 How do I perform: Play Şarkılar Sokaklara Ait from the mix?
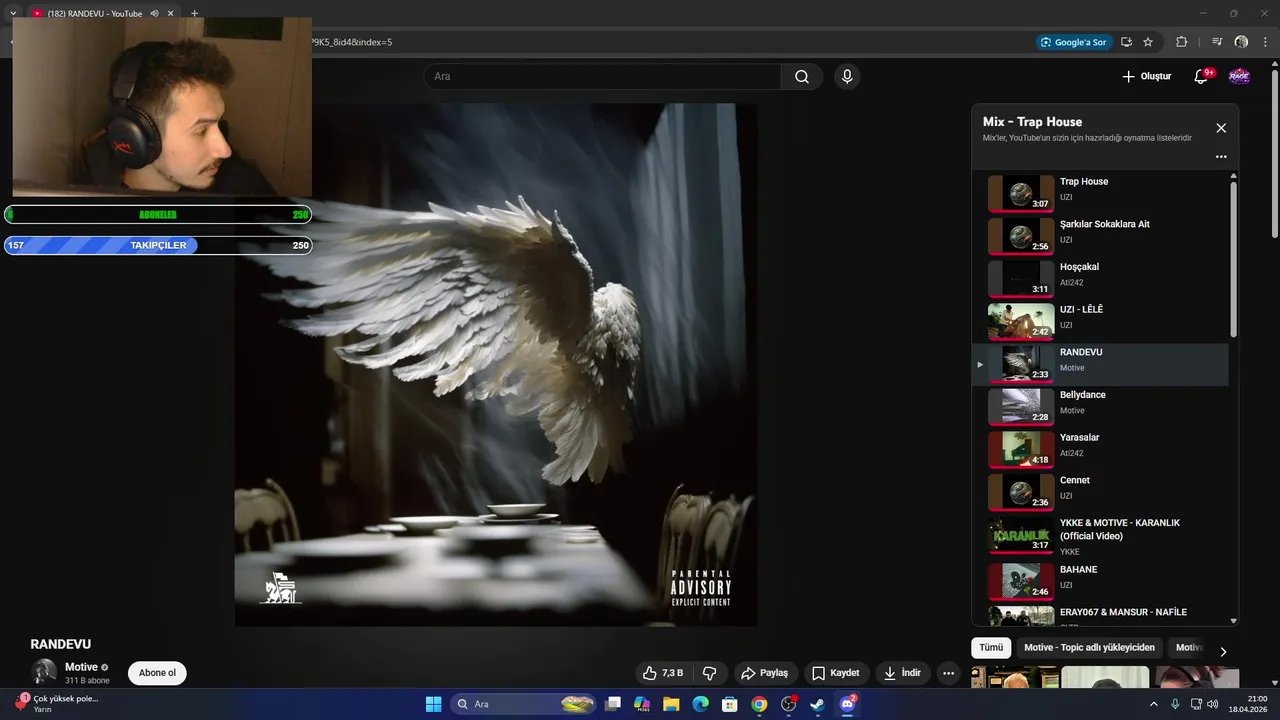click(x=1100, y=236)
